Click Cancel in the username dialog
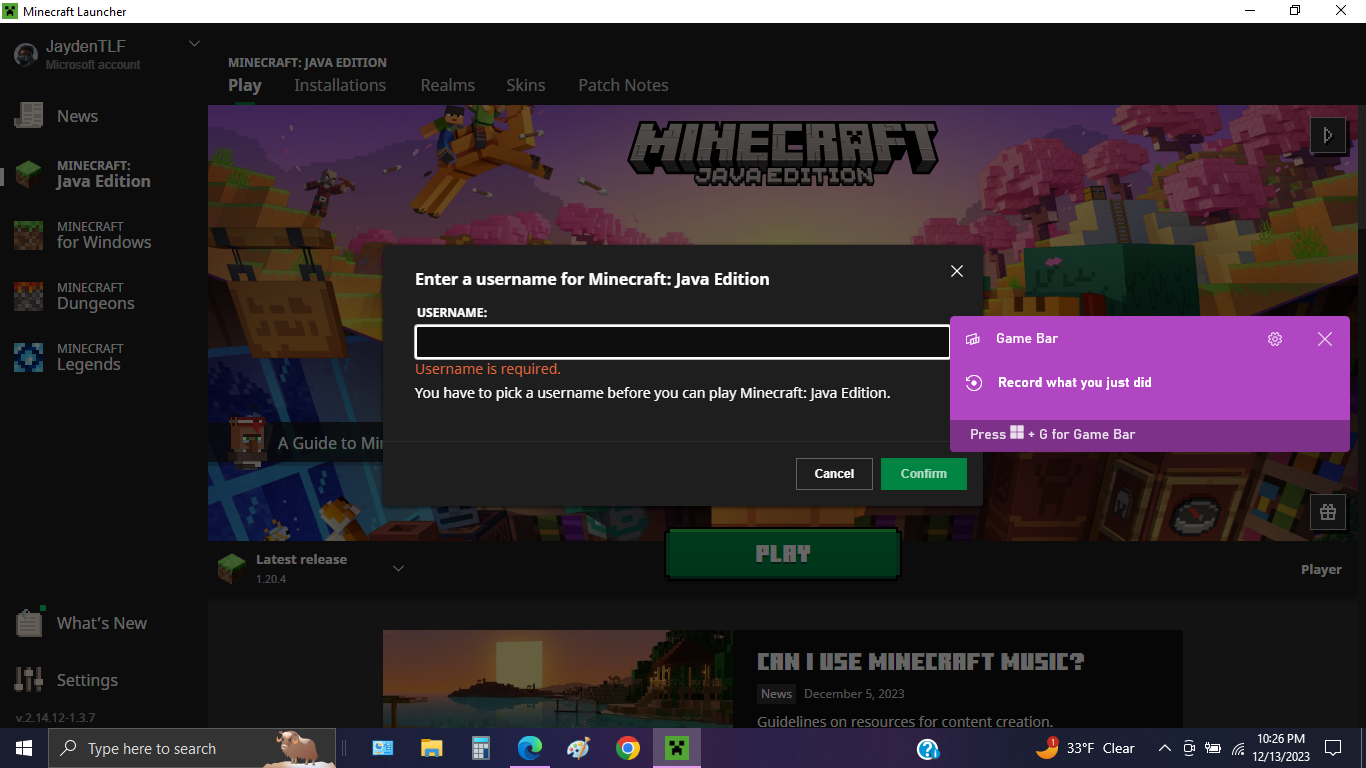Screen dimensions: 1366x768 click(834, 474)
